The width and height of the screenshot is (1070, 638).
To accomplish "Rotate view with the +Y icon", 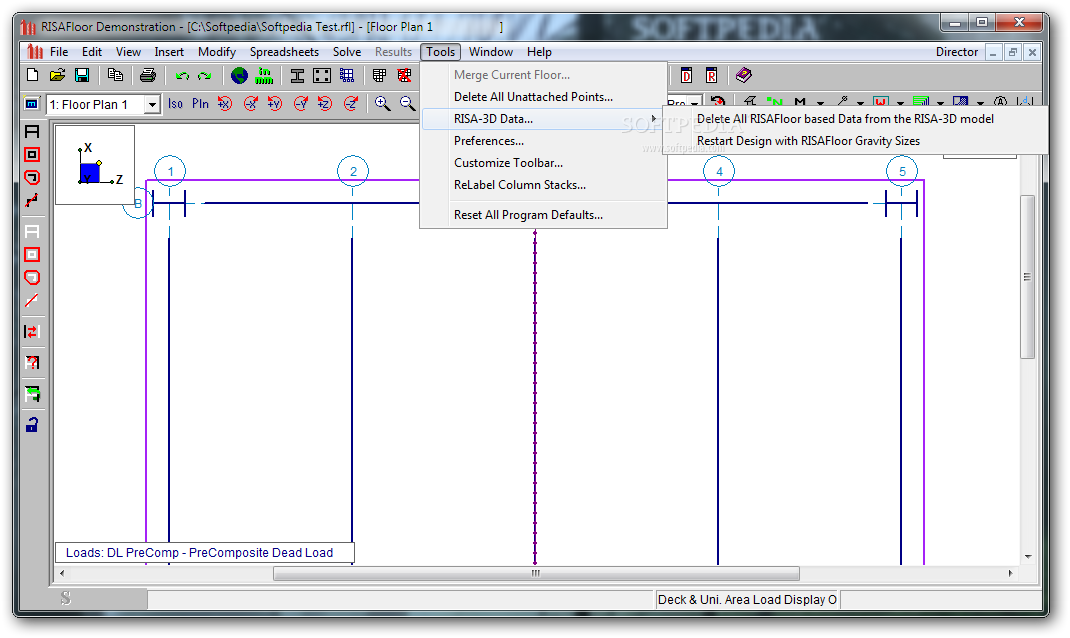I will pos(274,104).
